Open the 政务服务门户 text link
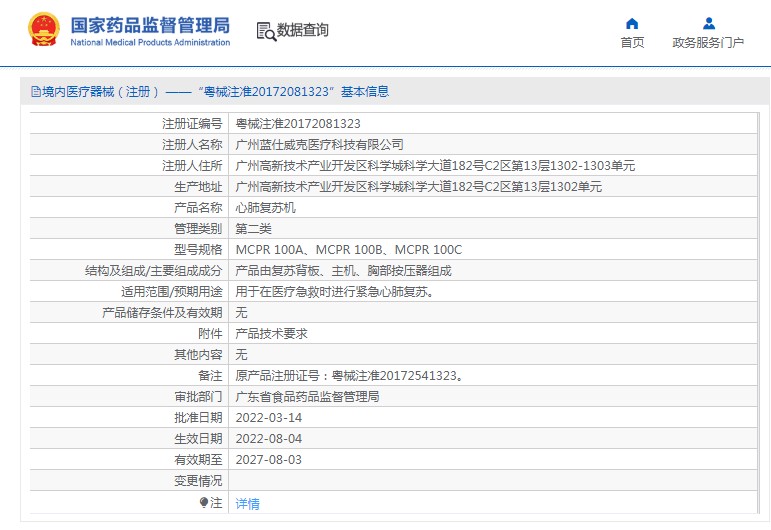The width and height of the screenshot is (771, 530). tap(708, 43)
